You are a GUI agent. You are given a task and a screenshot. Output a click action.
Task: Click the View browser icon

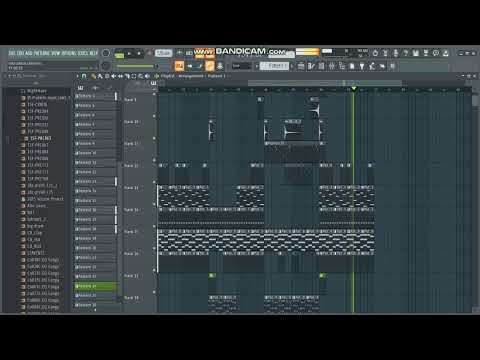click(x=342, y=66)
